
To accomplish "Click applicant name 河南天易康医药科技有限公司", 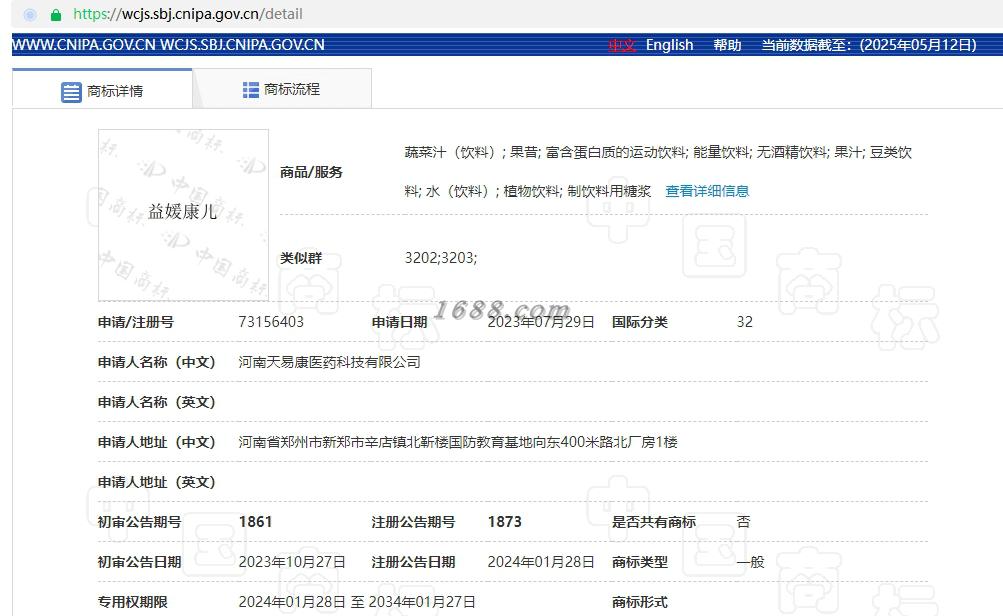I will pos(329,362).
